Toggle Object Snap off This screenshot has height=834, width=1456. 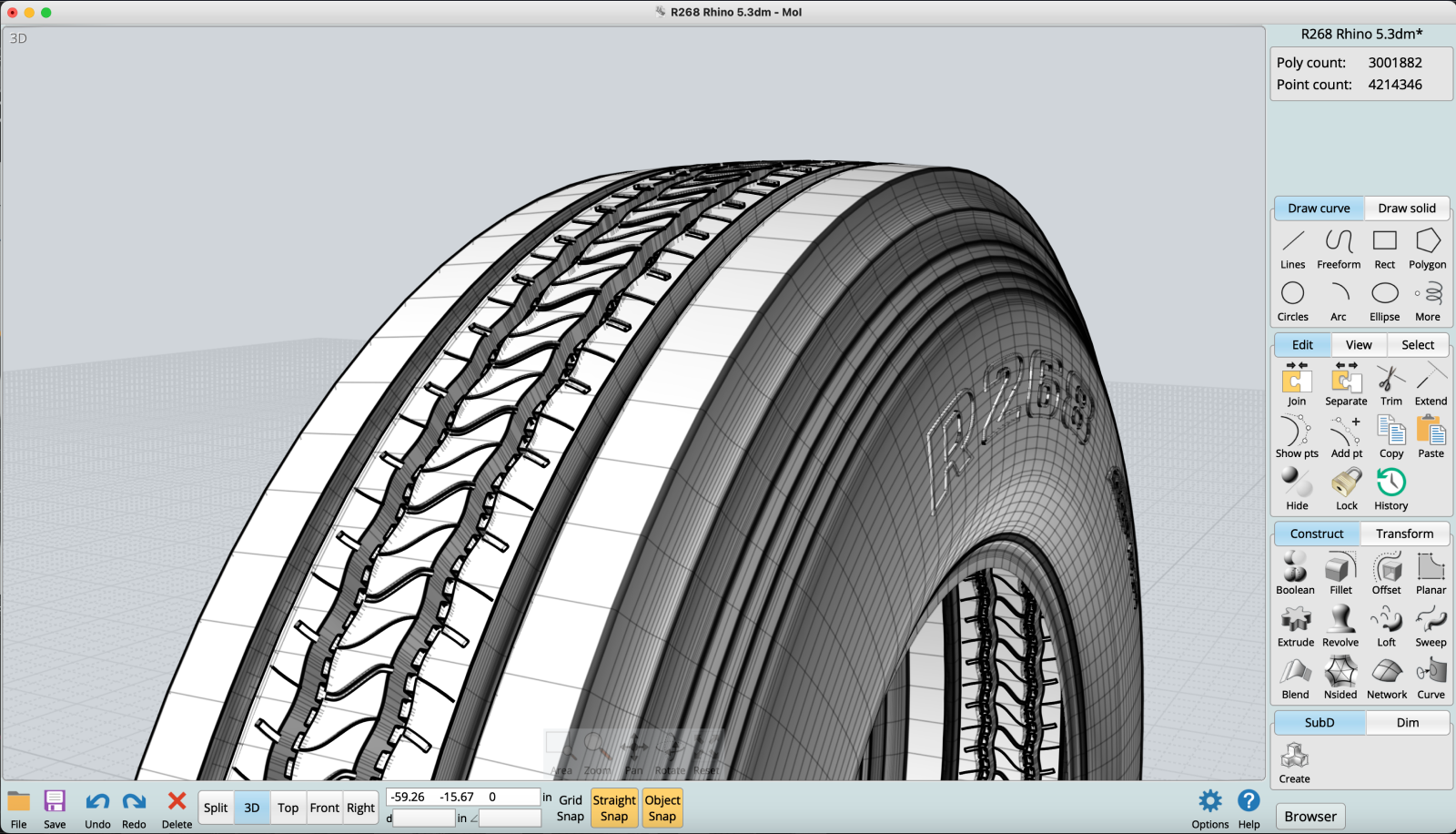click(662, 808)
